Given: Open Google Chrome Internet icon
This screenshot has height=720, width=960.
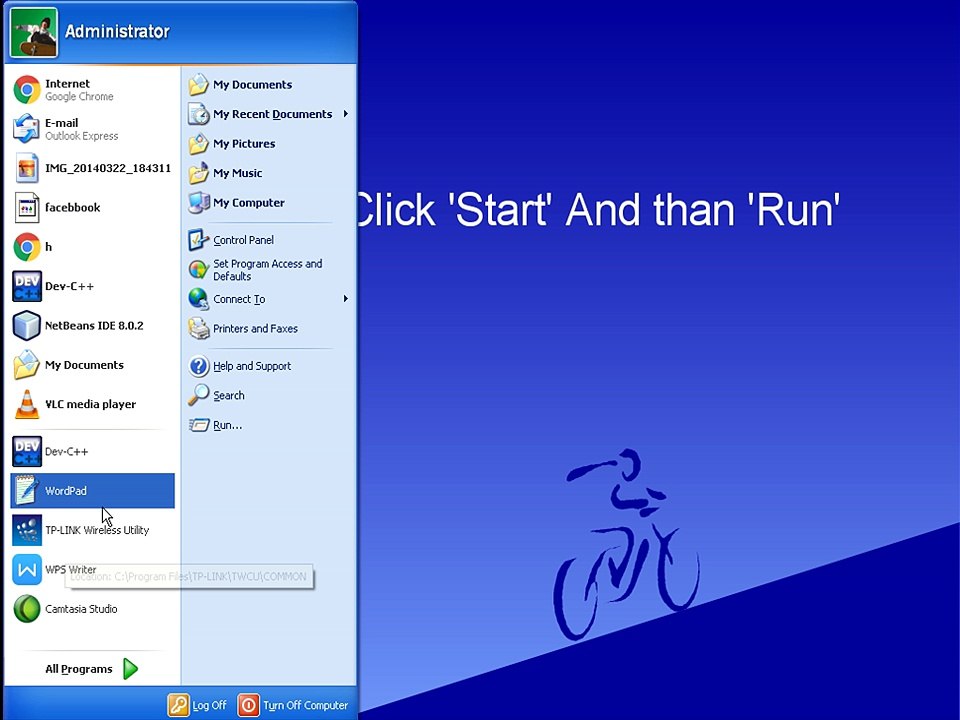Looking at the screenshot, I should coord(27,89).
